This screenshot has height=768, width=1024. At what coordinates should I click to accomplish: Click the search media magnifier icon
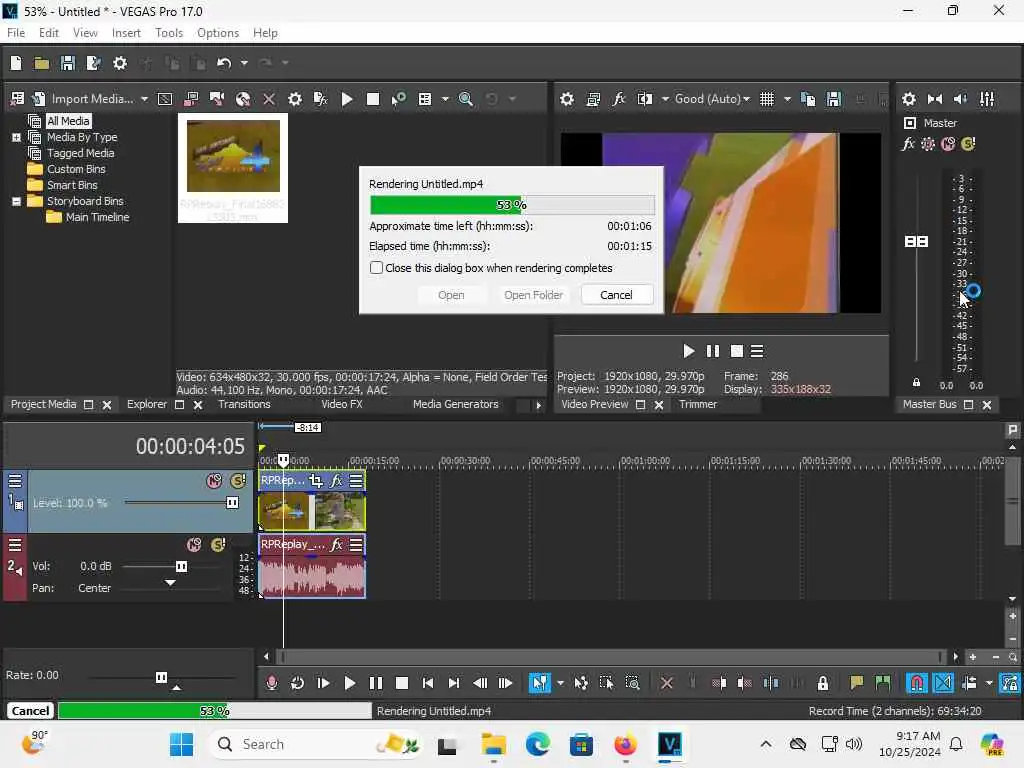click(466, 99)
